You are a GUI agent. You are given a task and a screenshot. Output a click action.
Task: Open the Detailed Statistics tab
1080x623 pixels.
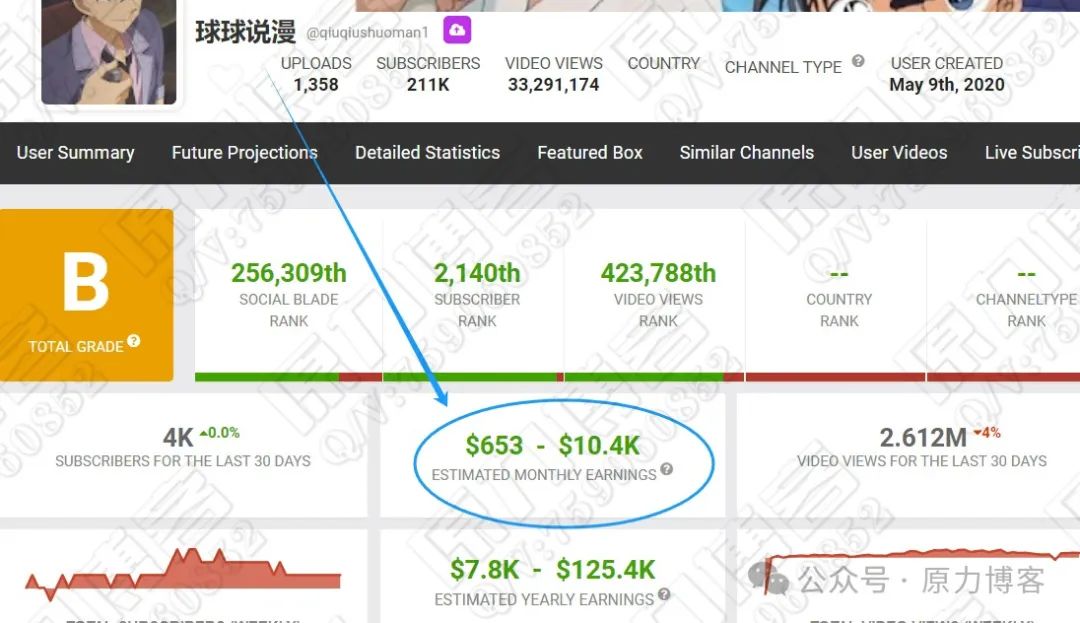point(427,152)
